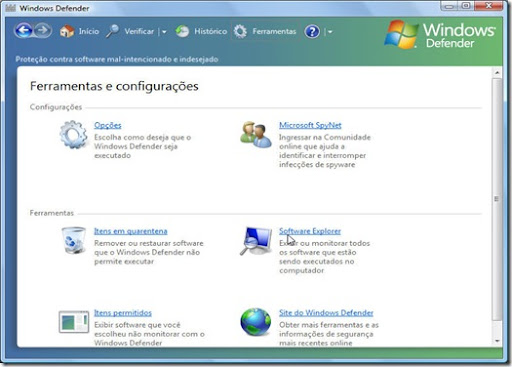
Task: Click the Microsoft SpyNet people icon
Action: pyautogui.click(x=256, y=134)
